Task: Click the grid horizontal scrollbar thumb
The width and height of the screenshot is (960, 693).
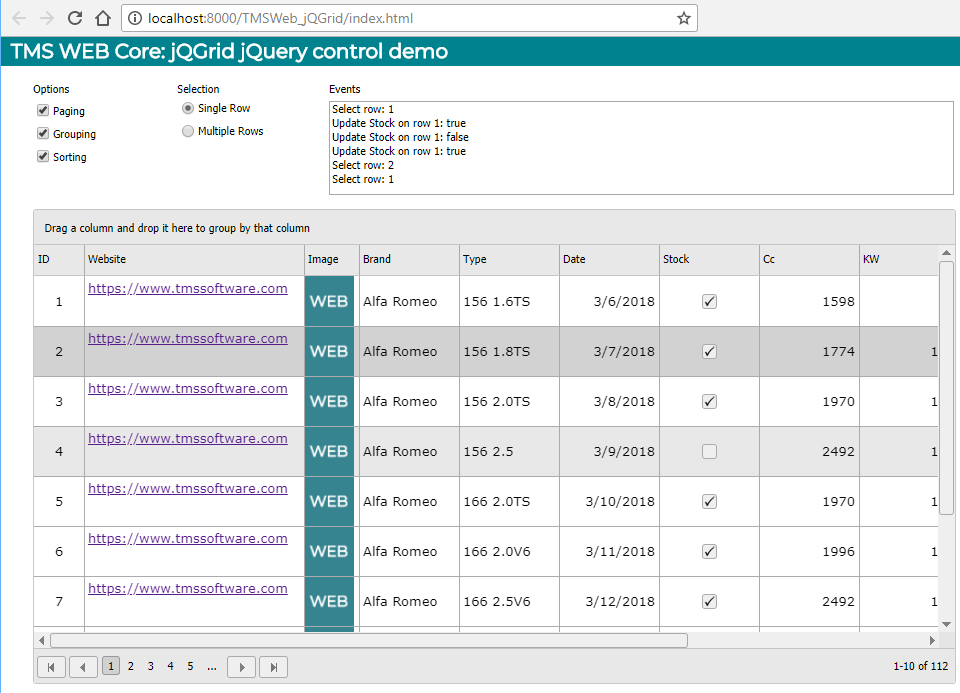Action: tap(369, 640)
